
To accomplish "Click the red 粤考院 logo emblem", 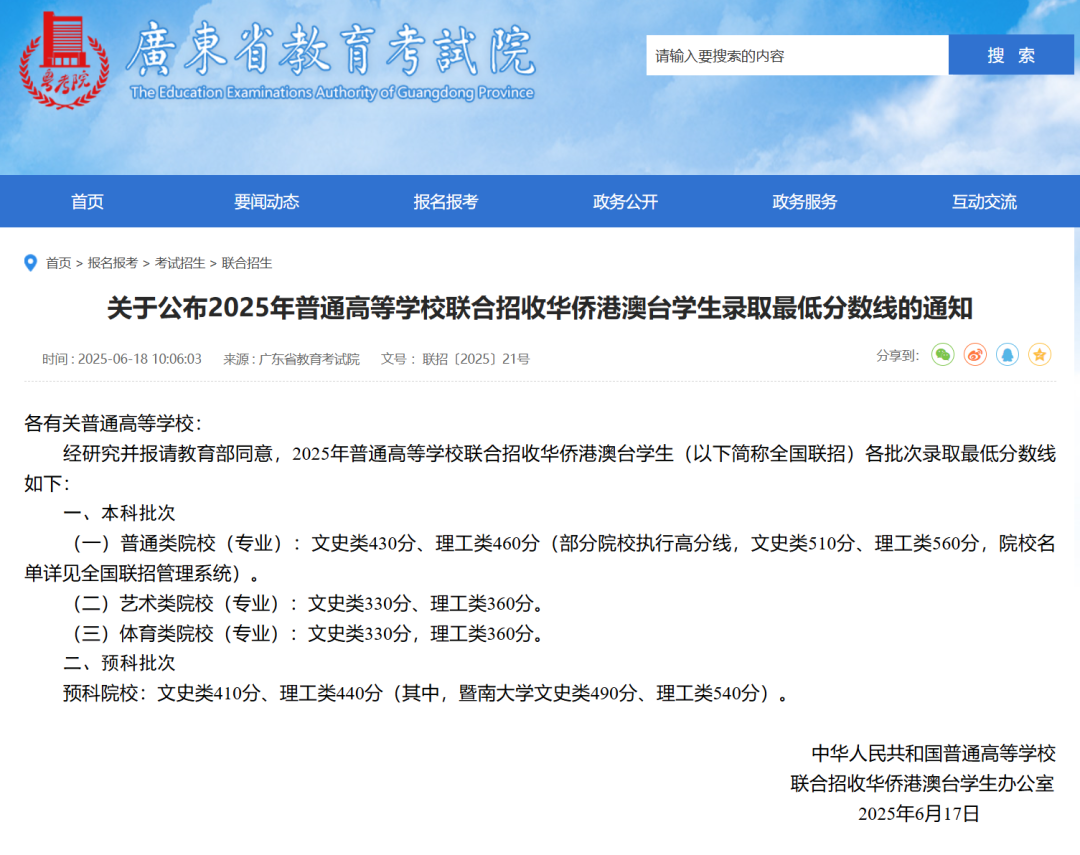I will click(x=64, y=61).
